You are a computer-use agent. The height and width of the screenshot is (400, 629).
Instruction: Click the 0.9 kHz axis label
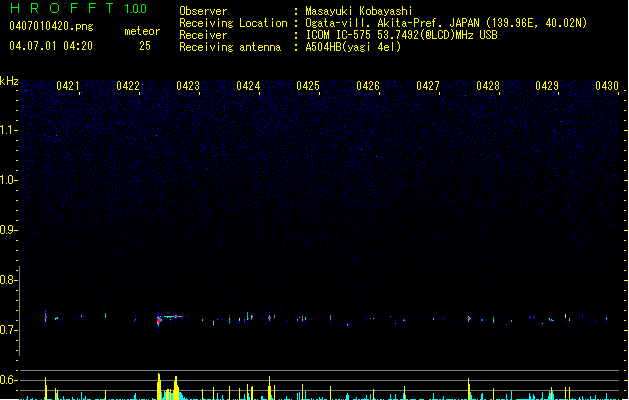pyautogui.click(x=8, y=230)
